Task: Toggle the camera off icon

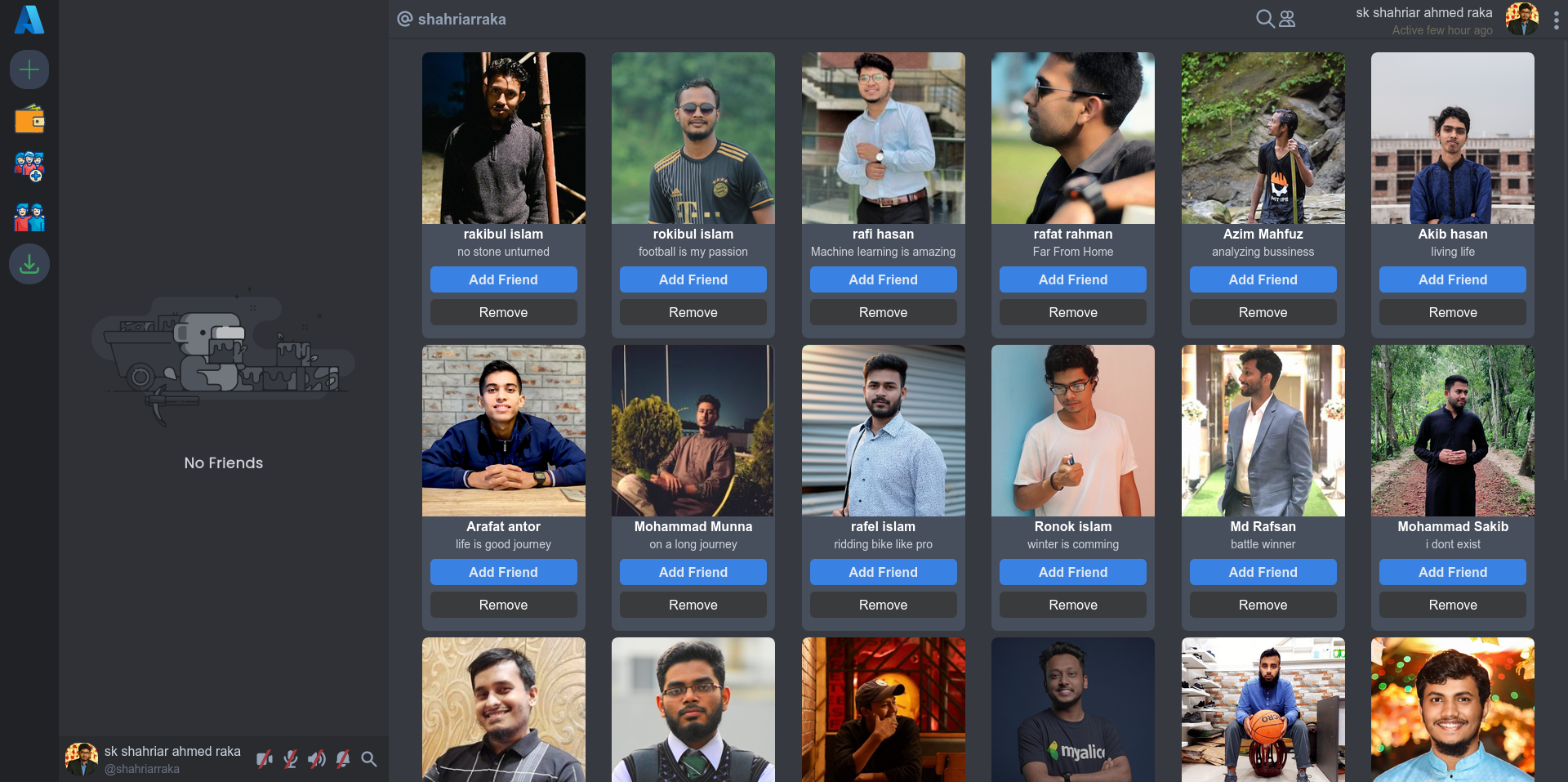Action: click(265, 759)
